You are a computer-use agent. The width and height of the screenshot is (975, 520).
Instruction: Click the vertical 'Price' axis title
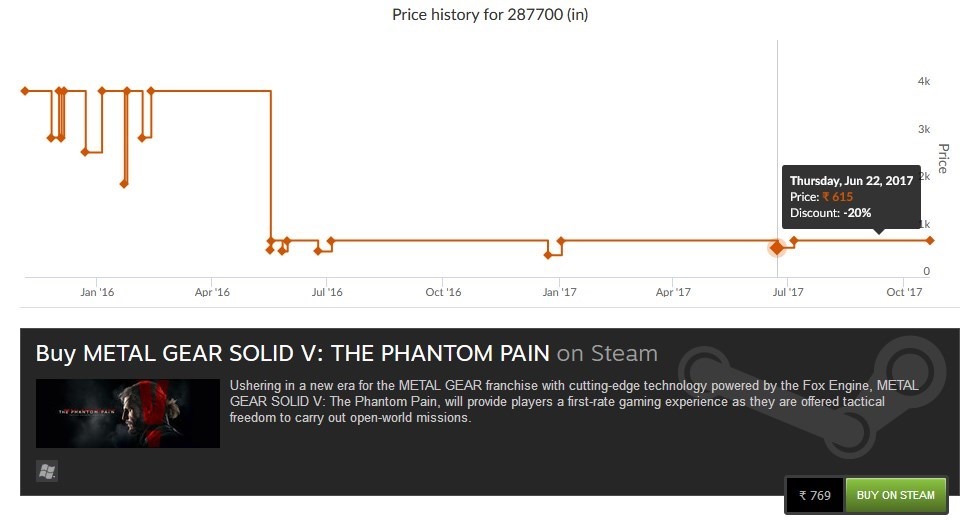942,159
